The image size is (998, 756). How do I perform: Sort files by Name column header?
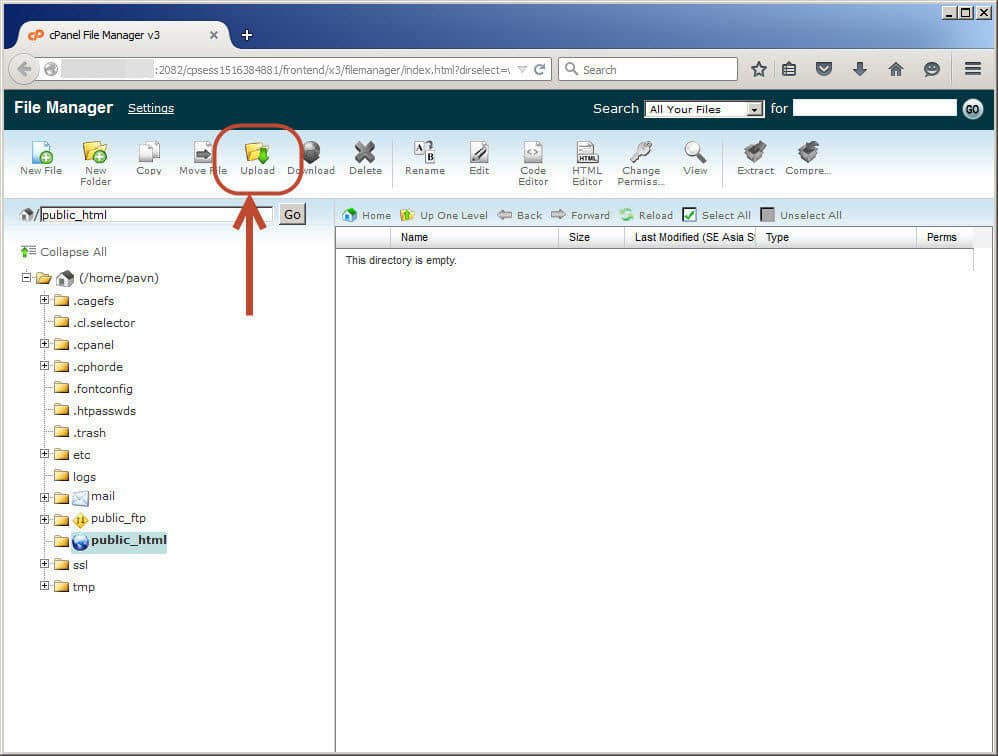414,237
